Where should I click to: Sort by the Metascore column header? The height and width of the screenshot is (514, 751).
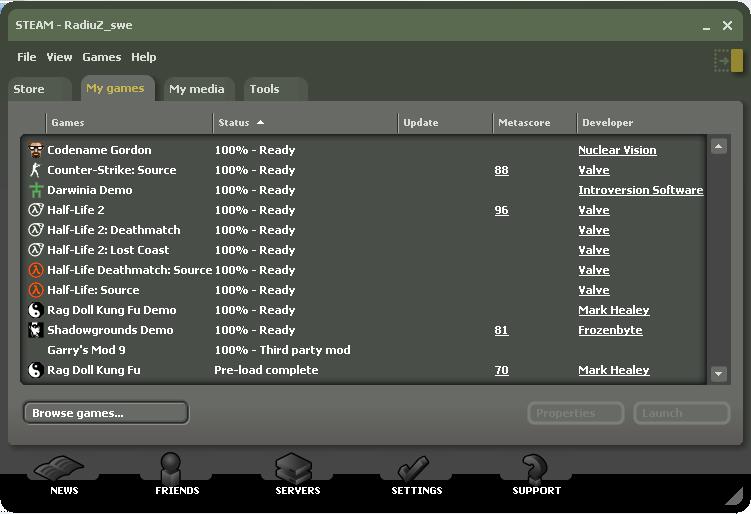point(535,123)
